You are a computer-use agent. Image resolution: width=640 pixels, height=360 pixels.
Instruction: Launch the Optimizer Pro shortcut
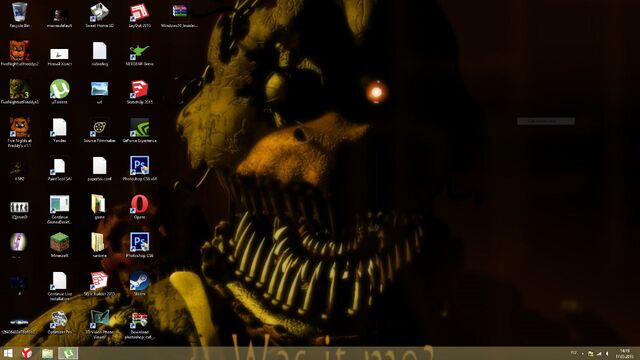click(x=60, y=321)
